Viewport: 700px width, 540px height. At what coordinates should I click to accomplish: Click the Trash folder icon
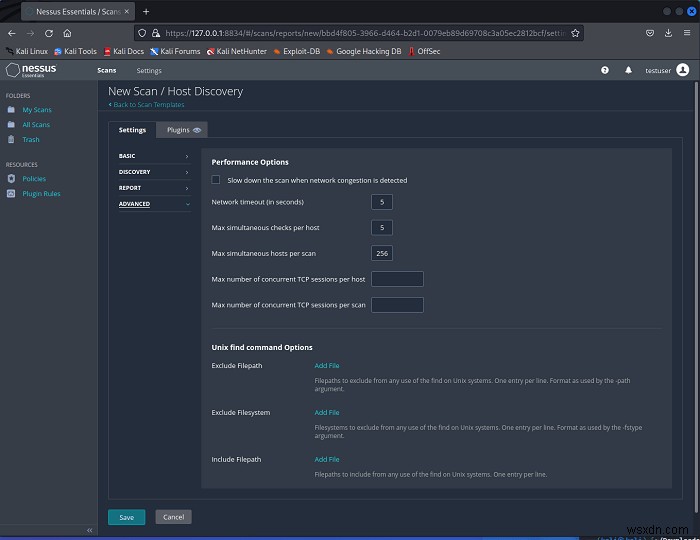tap(11, 139)
